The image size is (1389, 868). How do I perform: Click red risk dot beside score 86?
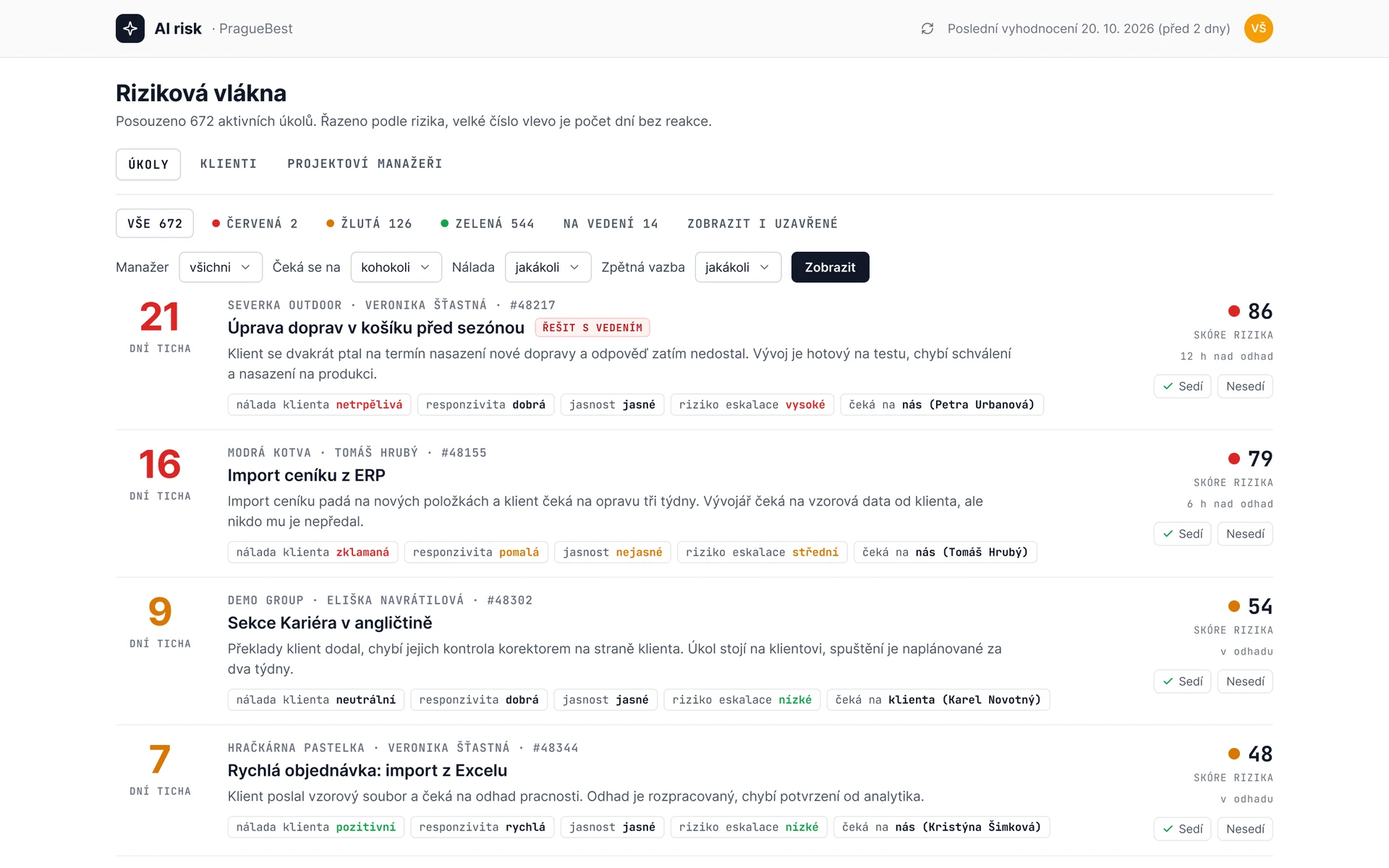(x=1234, y=311)
